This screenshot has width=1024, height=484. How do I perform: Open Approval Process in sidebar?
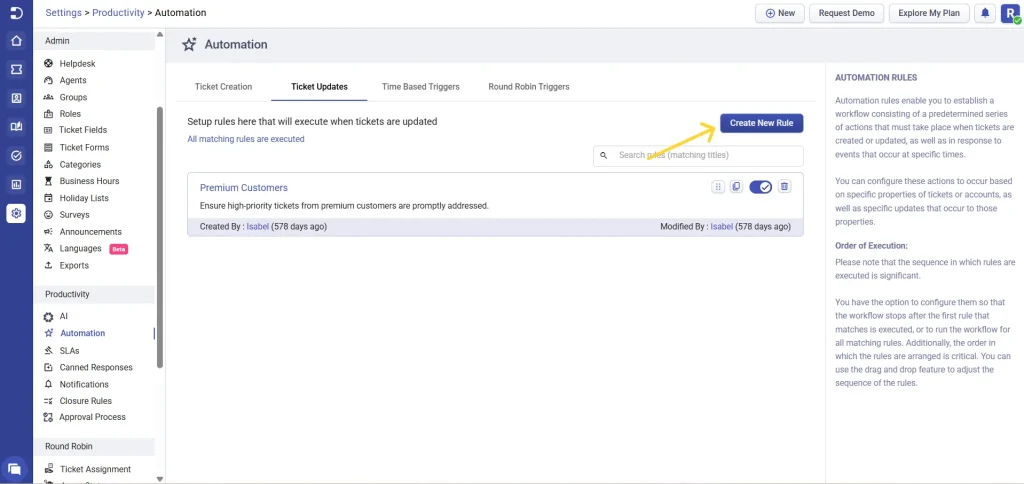[92, 417]
